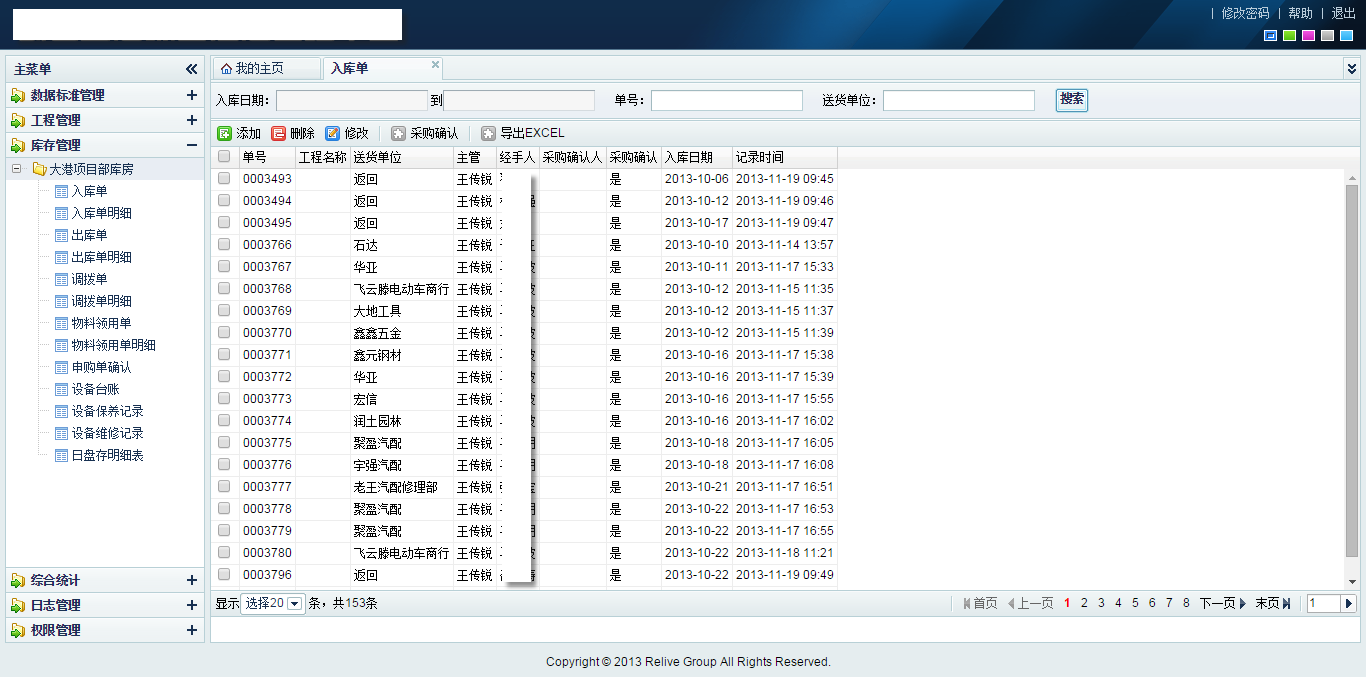Click the 单号 search input field

[727, 100]
